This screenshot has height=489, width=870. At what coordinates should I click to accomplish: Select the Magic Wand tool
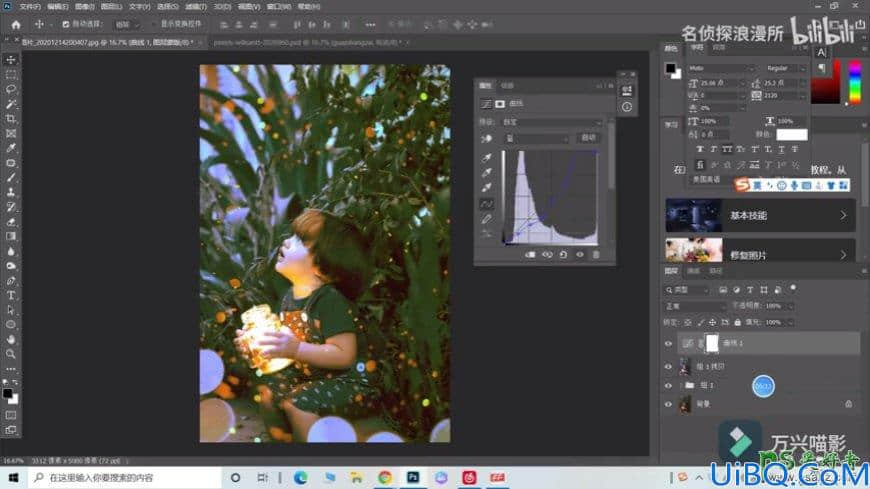pyautogui.click(x=11, y=104)
